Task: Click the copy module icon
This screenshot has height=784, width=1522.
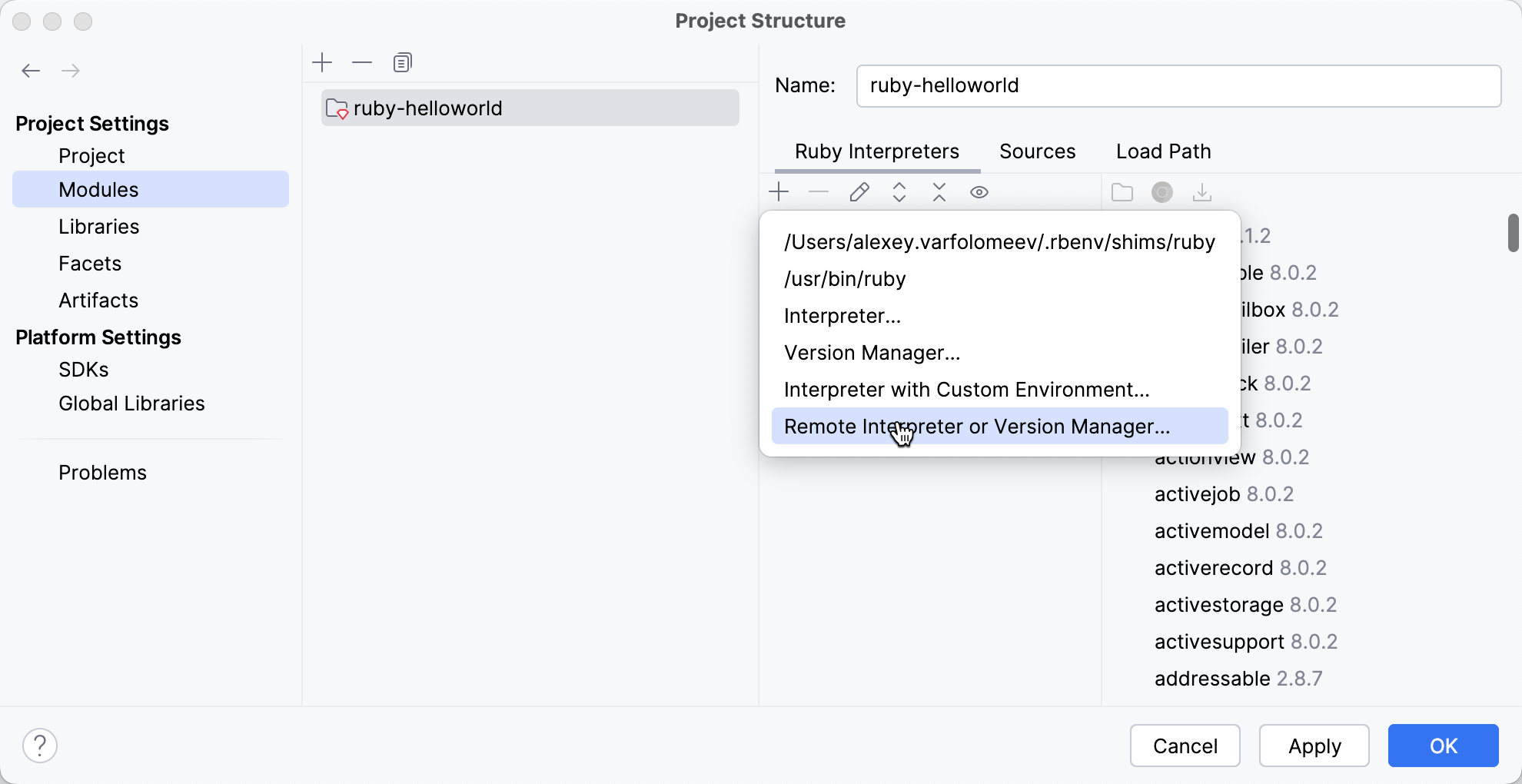Action: click(402, 62)
